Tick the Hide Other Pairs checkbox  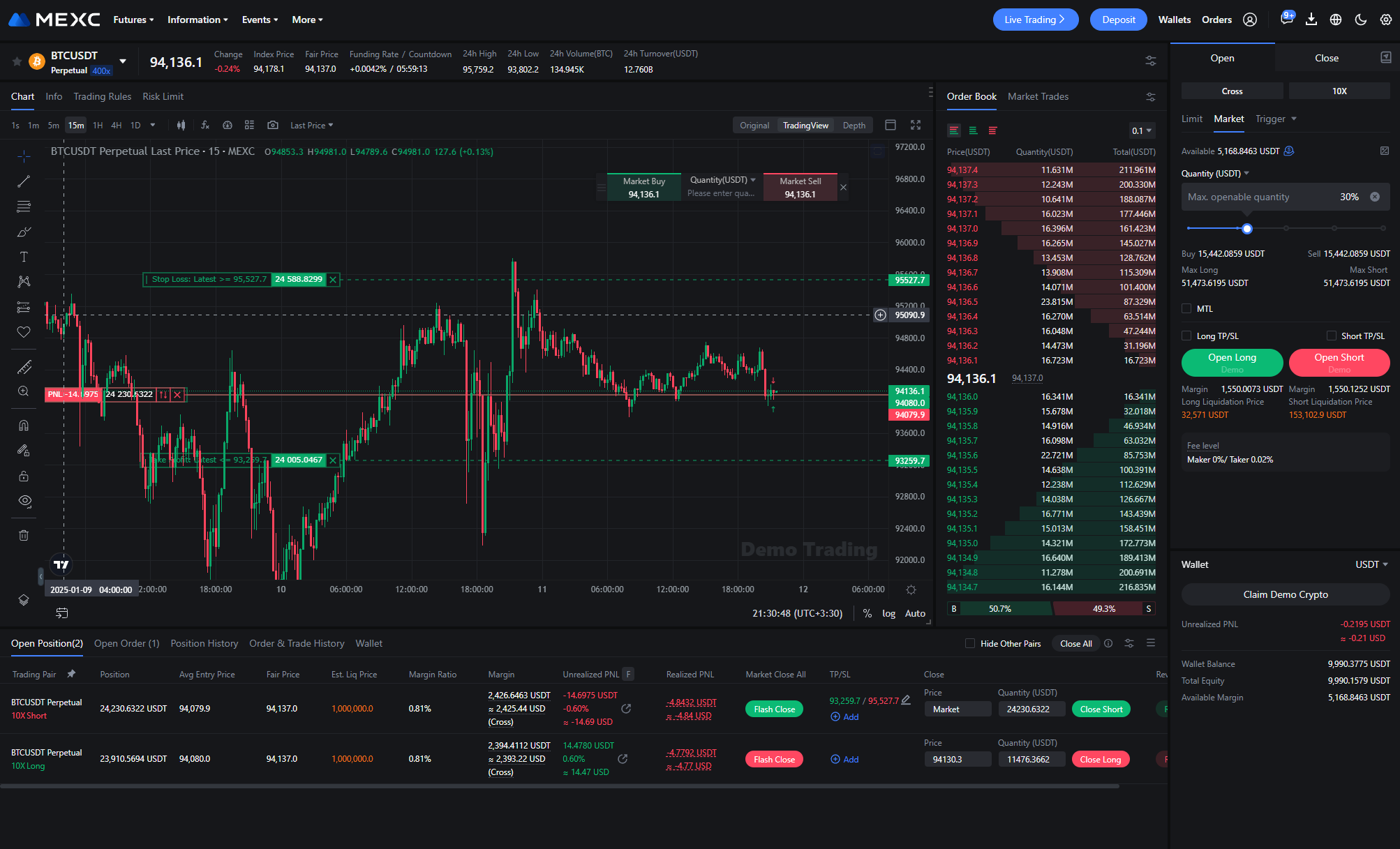(x=969, y=643)
